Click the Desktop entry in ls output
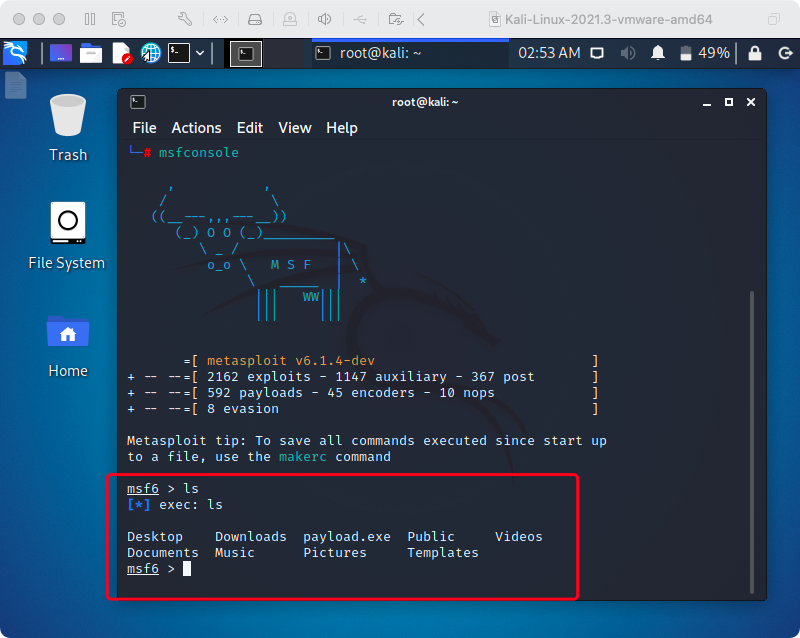 [x=155, y=536]
